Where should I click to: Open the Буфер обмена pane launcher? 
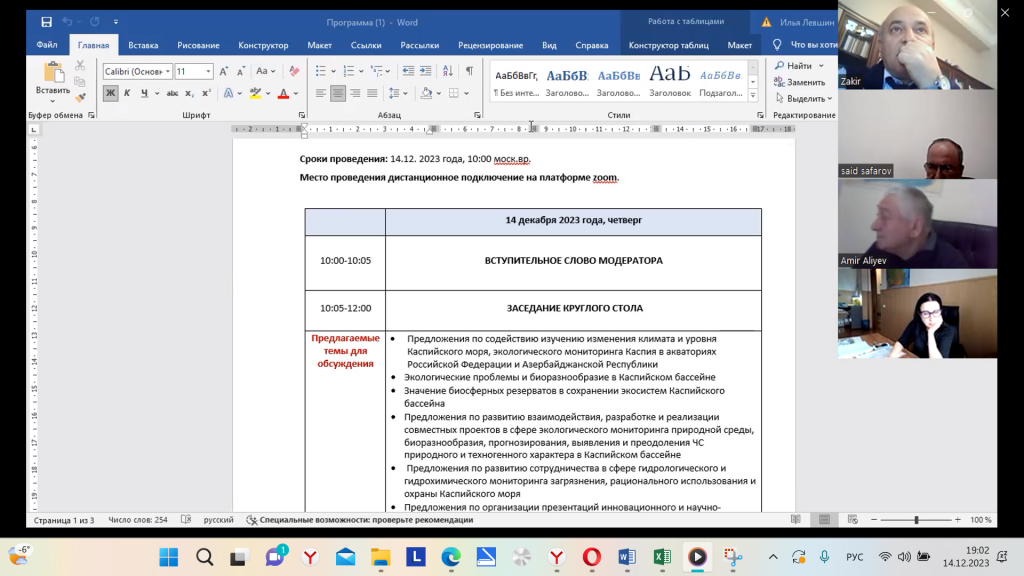tap(91, 115)
